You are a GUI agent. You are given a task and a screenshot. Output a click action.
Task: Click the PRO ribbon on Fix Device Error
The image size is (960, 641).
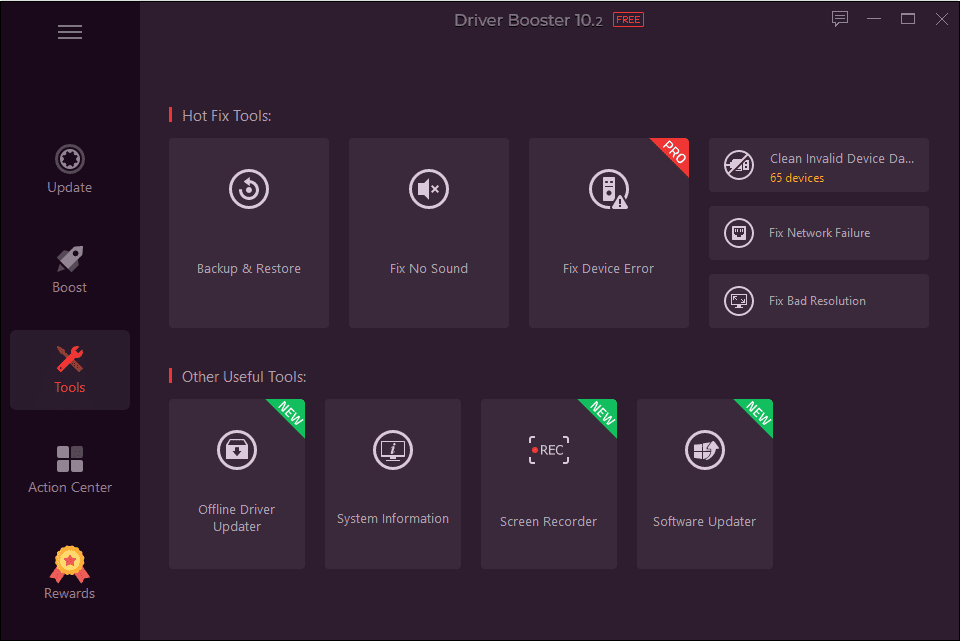pos(674,152)
